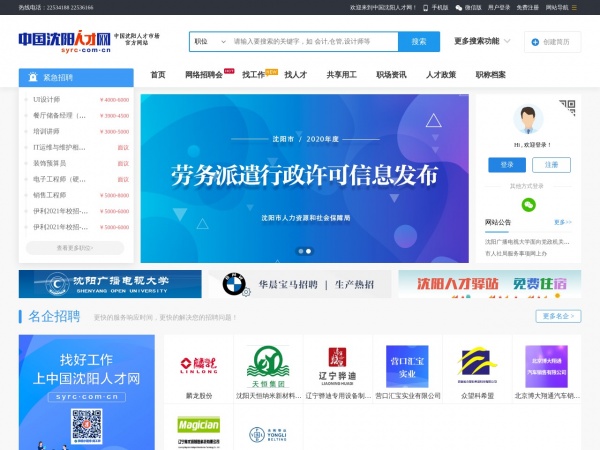Open 人才政策 navigation item
The height and width of the screenshot is (450, 600).
(441, 75)
